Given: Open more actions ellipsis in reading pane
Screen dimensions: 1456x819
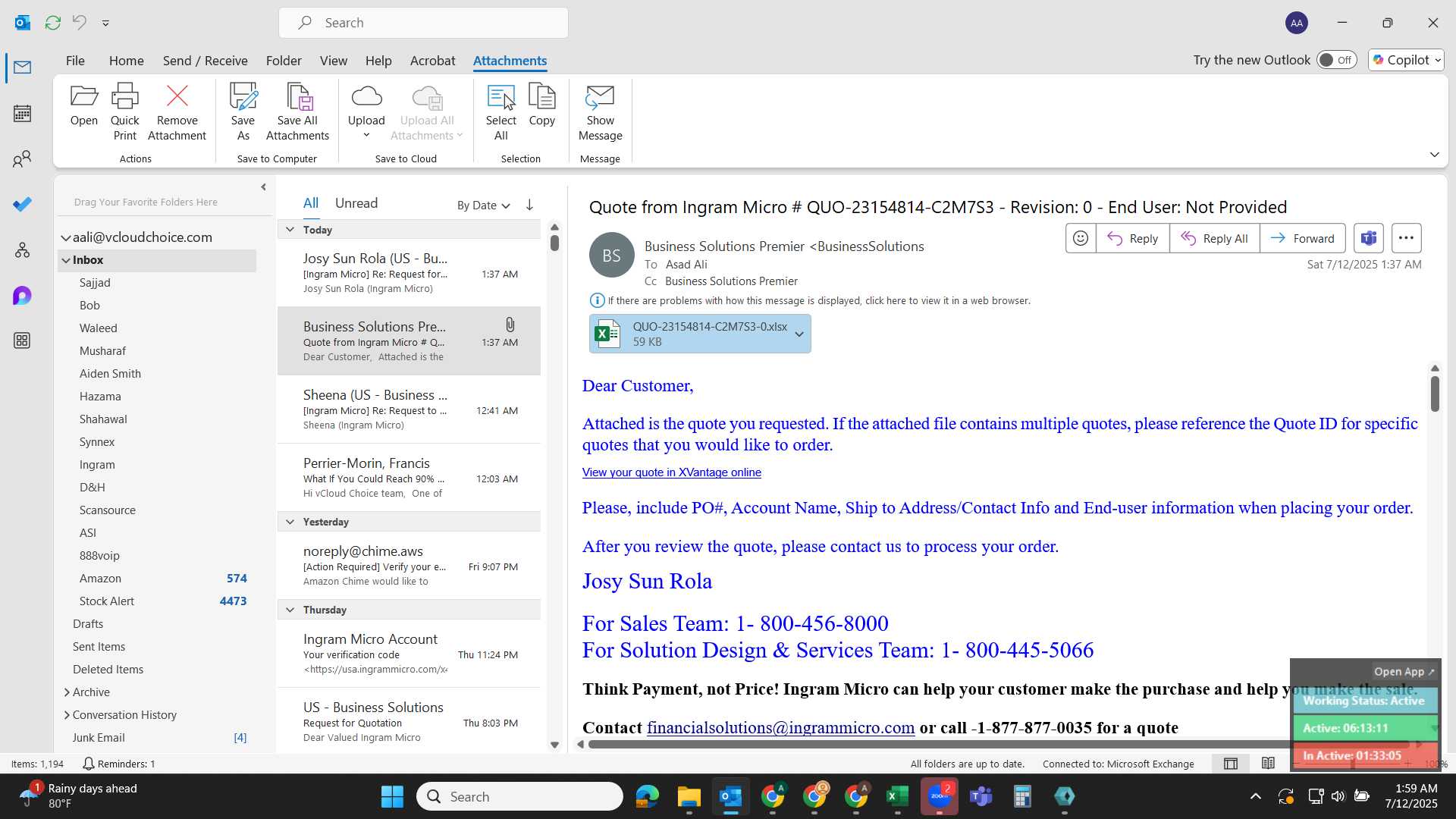Looking at the screenshot, I should click(1406, 238).
